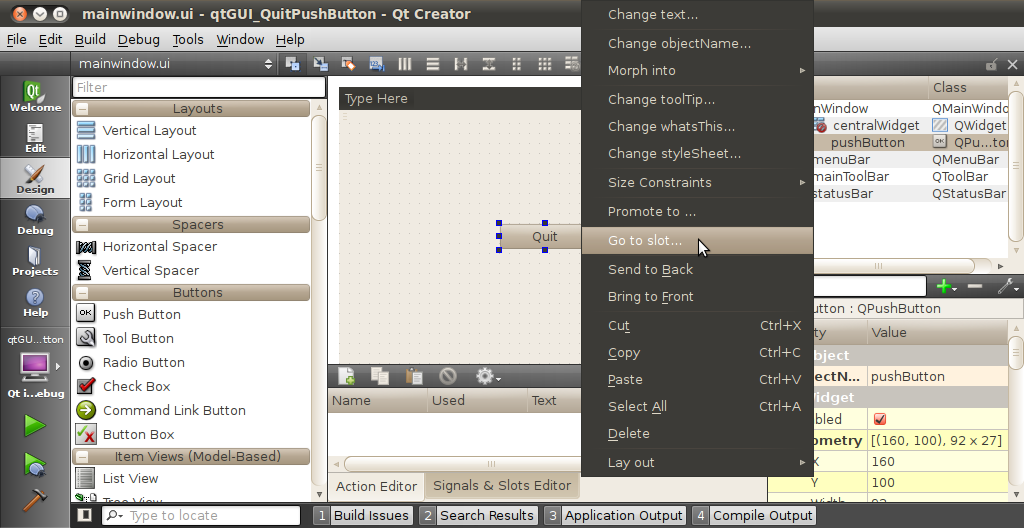Open the wrench configure dropdown
The image size is (1024, 528).
pyautogui.click(x=1008, y=286)
